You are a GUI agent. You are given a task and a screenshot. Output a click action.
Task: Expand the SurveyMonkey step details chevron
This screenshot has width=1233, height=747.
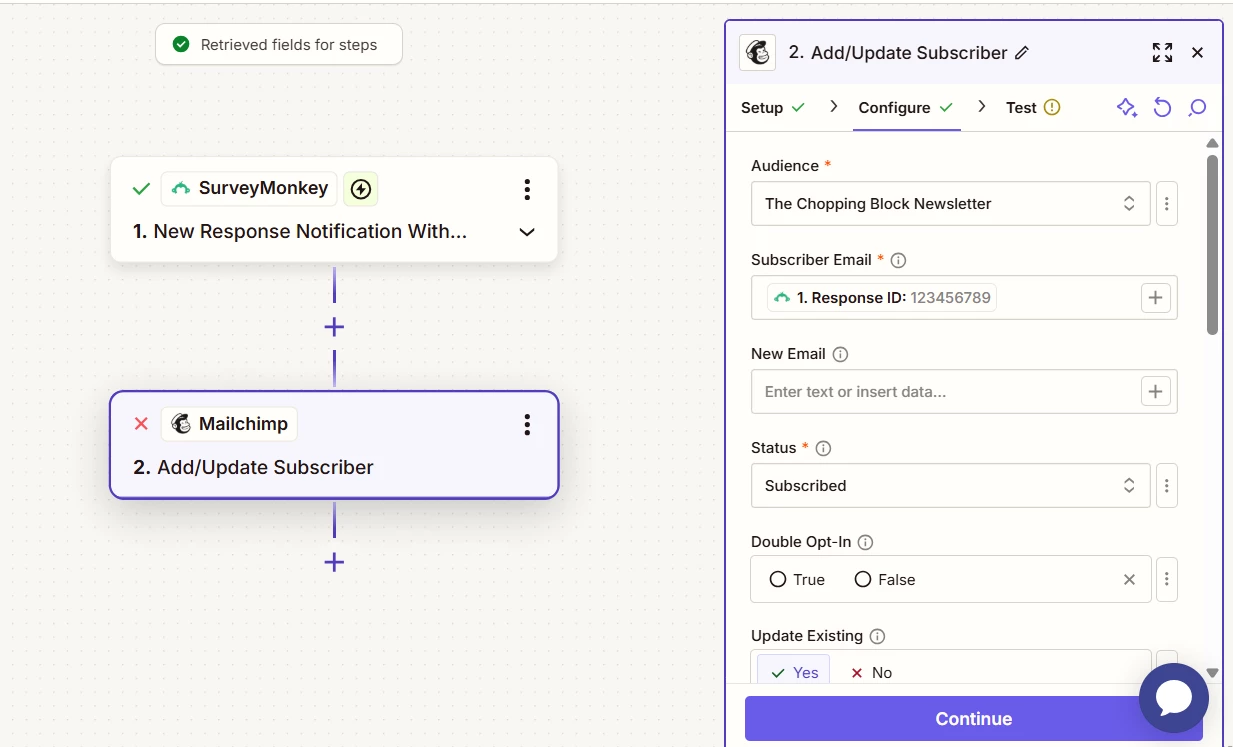tap(527, 232)
